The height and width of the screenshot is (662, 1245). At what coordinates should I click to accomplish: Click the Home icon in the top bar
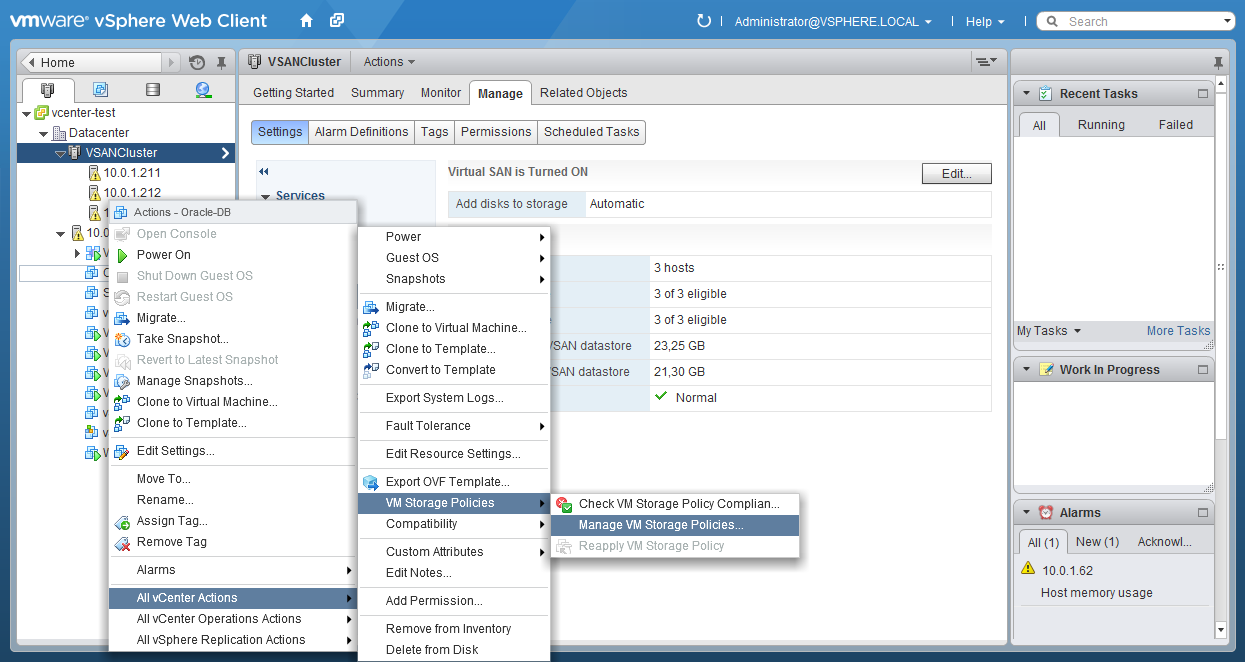point(306,19)
